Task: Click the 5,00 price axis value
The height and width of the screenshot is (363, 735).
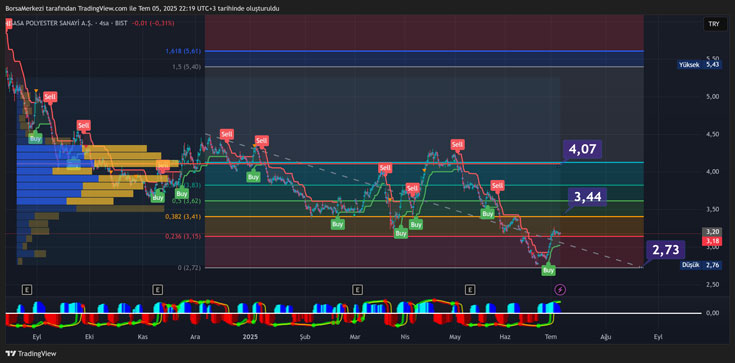Action: [x=712, y=97]
